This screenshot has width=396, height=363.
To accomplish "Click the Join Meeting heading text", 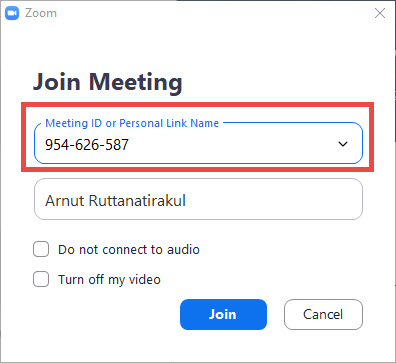I will tap(108, 82).
